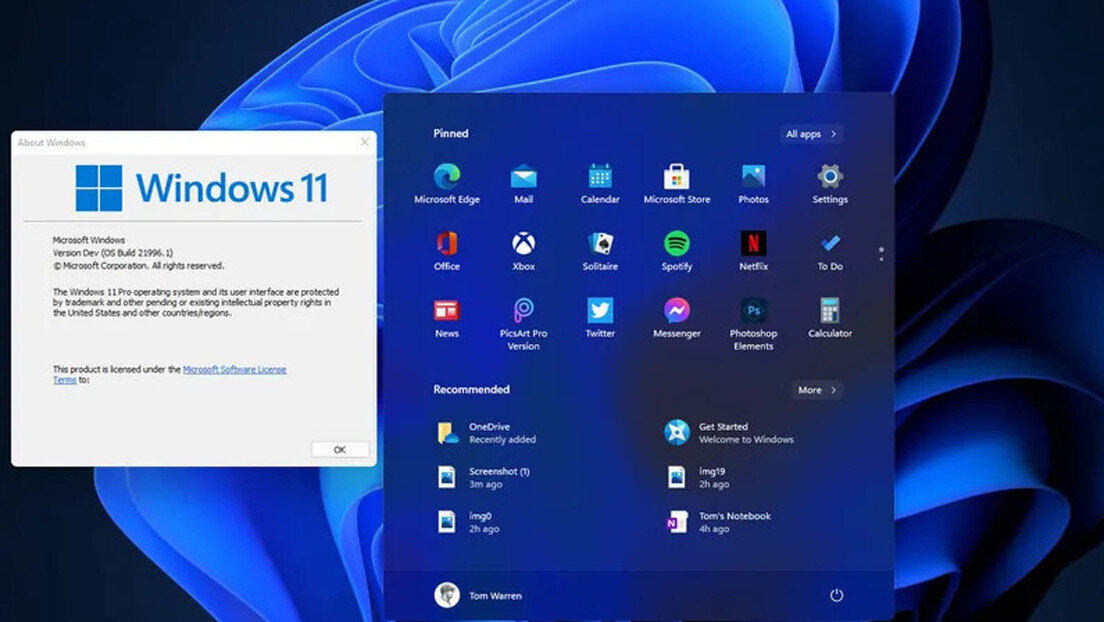Open the News app
The image size is (1104, 622).
click(446, 317)
